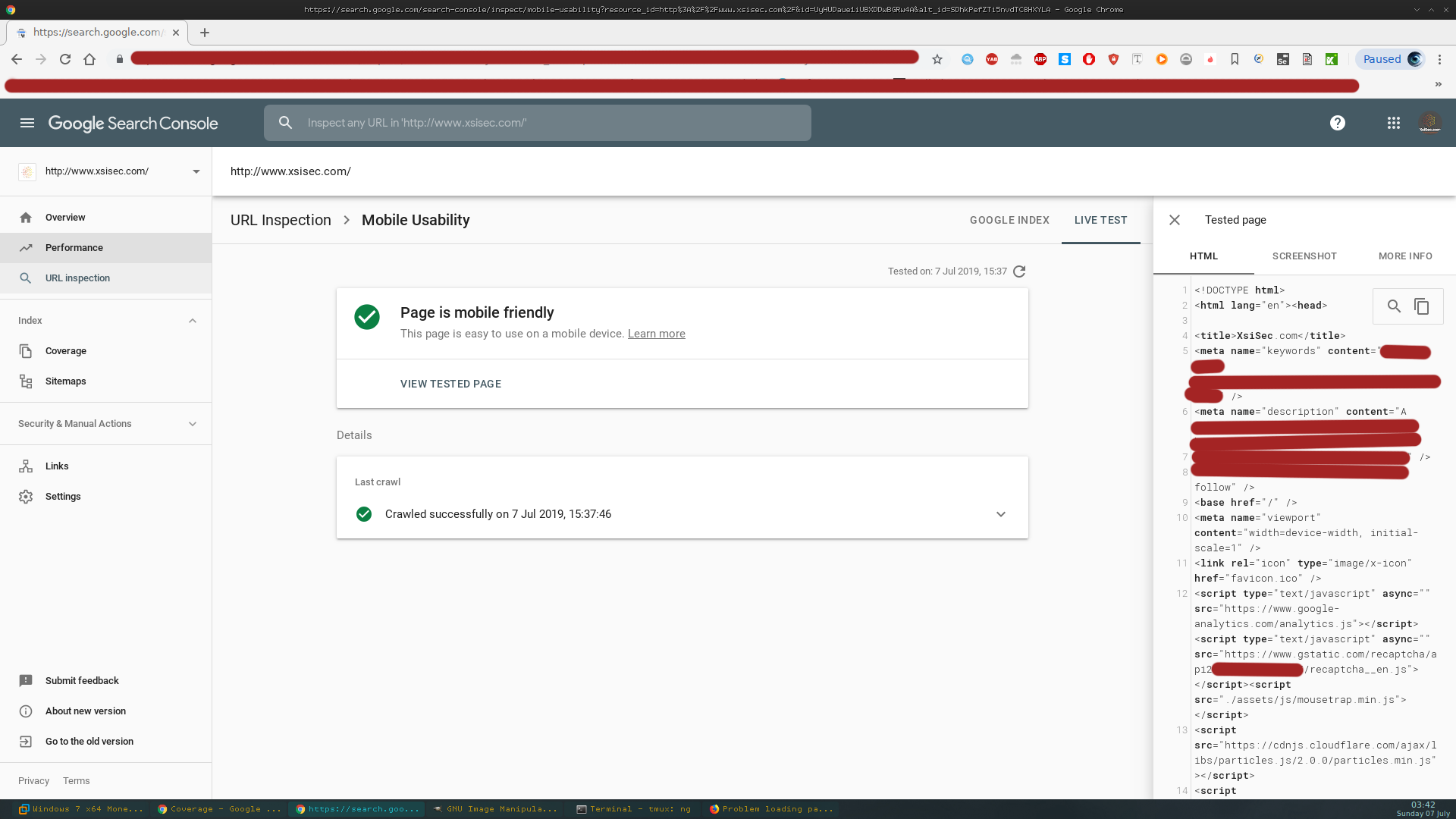
Task: Open the Chrome three-dot menu
Action: (x=1440, y=59)
